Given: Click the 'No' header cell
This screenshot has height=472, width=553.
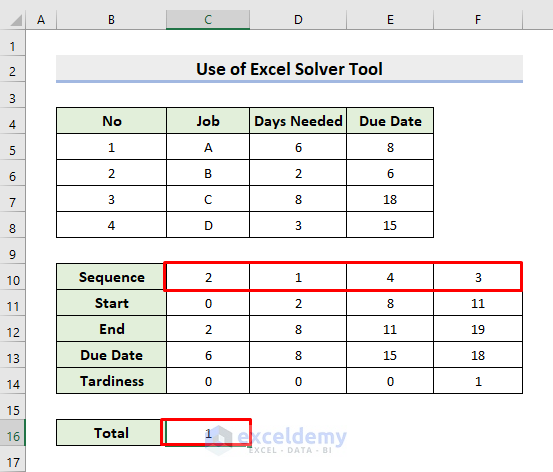Looking at the screenshot, I should [x=111, y=121].
